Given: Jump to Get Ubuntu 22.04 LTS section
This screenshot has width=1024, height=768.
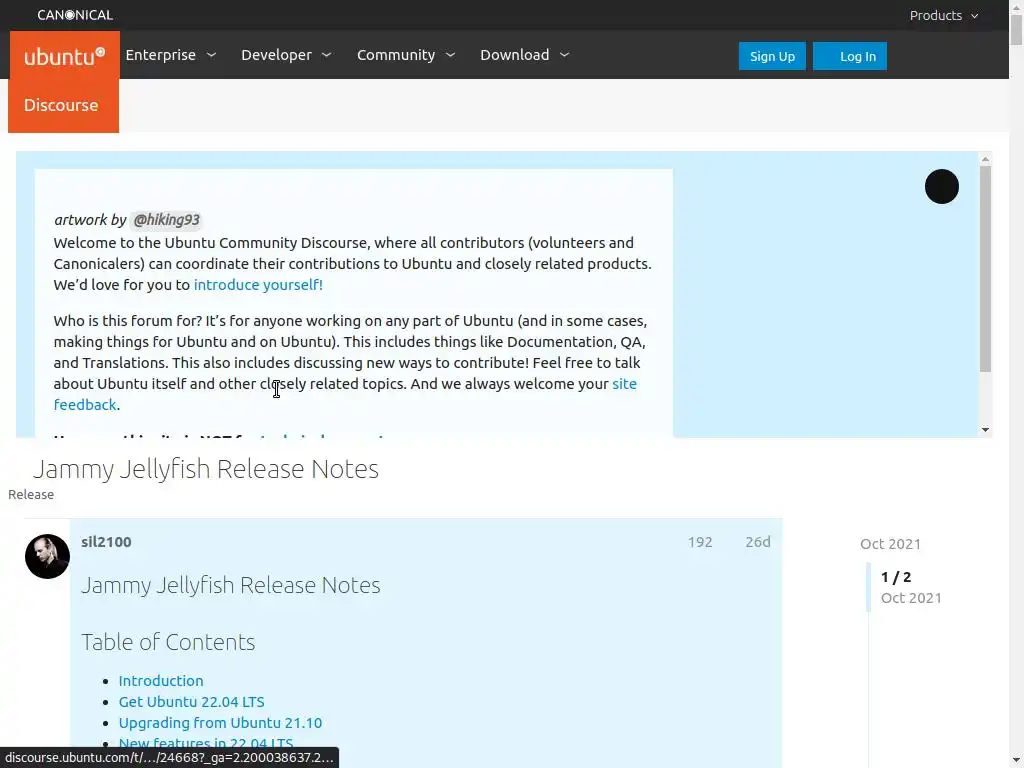Looking at the screenshot, I should [191, 701].
